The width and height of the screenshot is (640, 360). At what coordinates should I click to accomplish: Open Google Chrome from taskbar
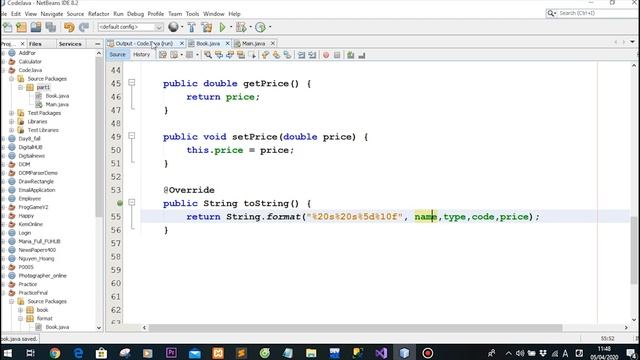click(x=54, y=353)
